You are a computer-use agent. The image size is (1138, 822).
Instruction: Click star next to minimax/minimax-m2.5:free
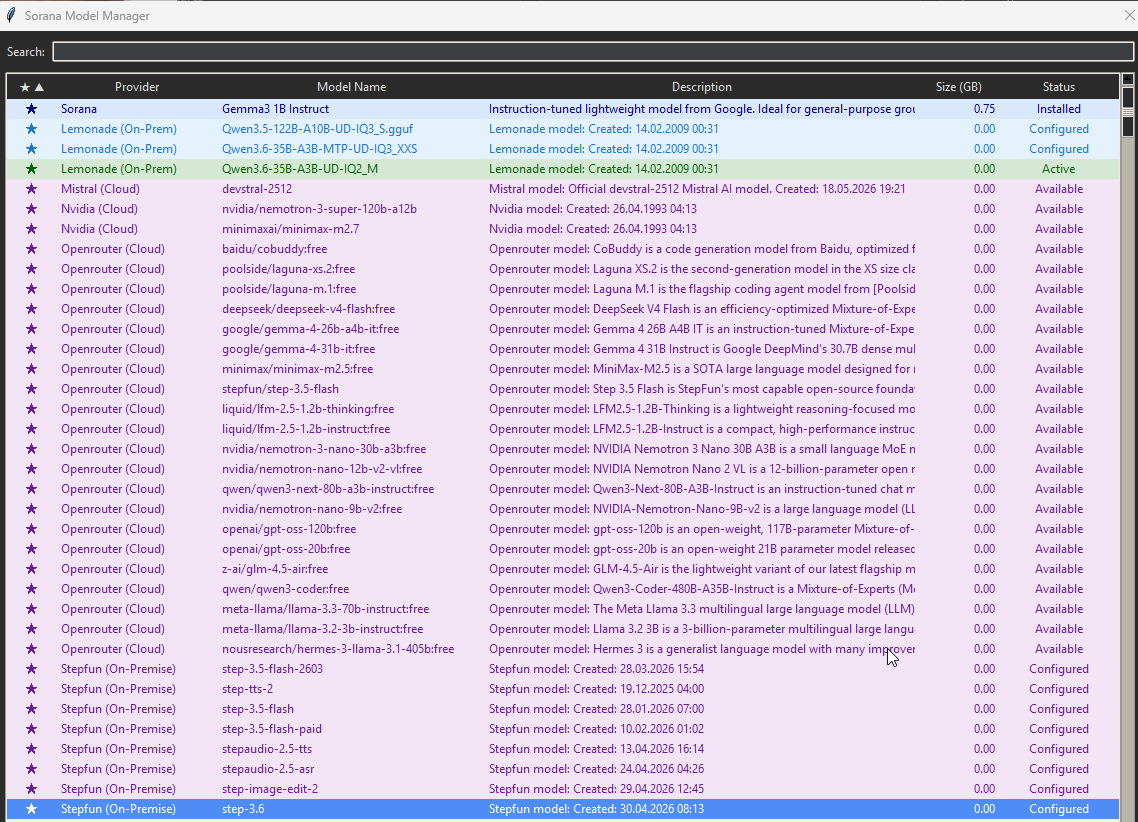point(31,369)
